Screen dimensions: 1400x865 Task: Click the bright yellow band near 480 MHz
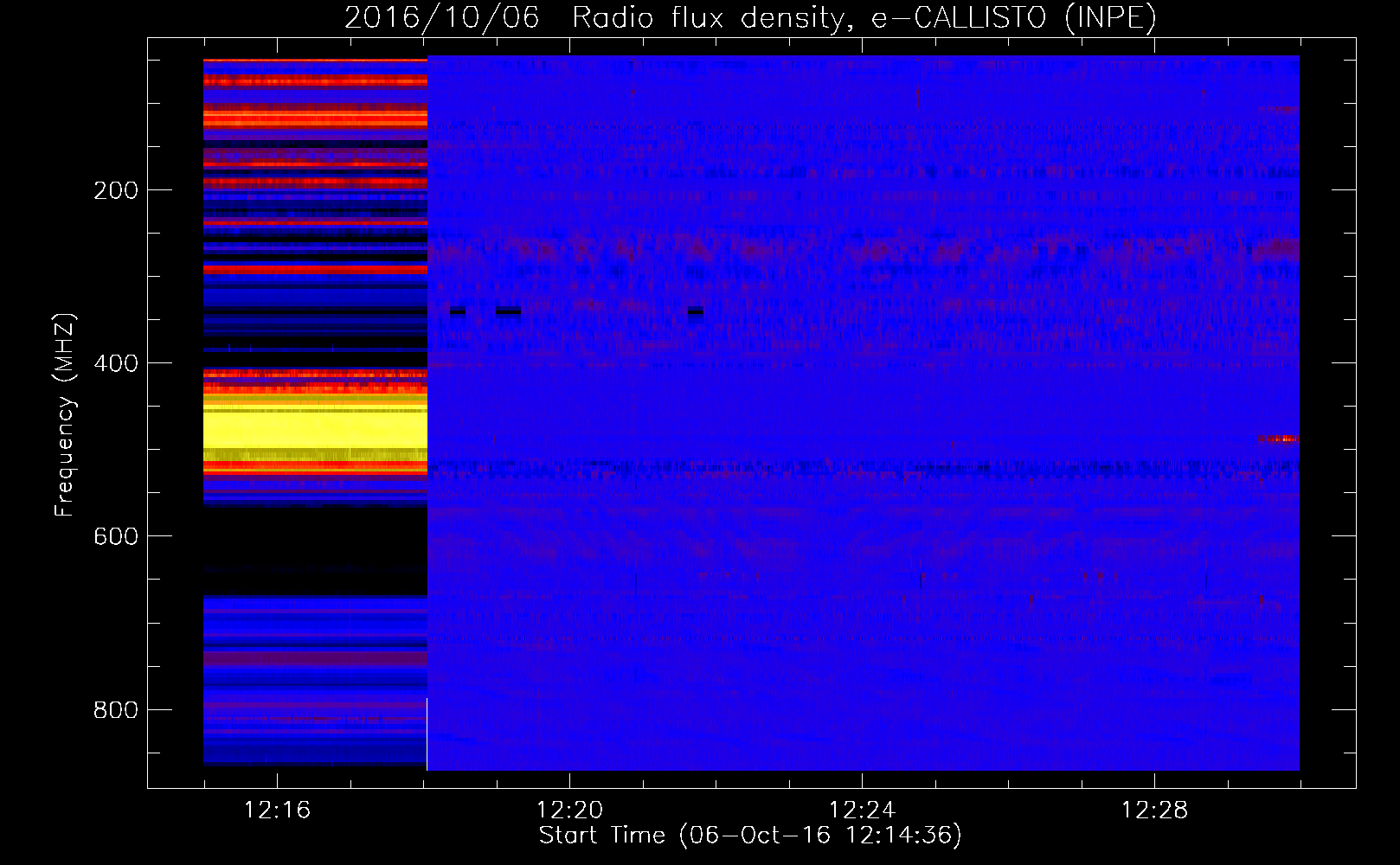coord(315,429)
